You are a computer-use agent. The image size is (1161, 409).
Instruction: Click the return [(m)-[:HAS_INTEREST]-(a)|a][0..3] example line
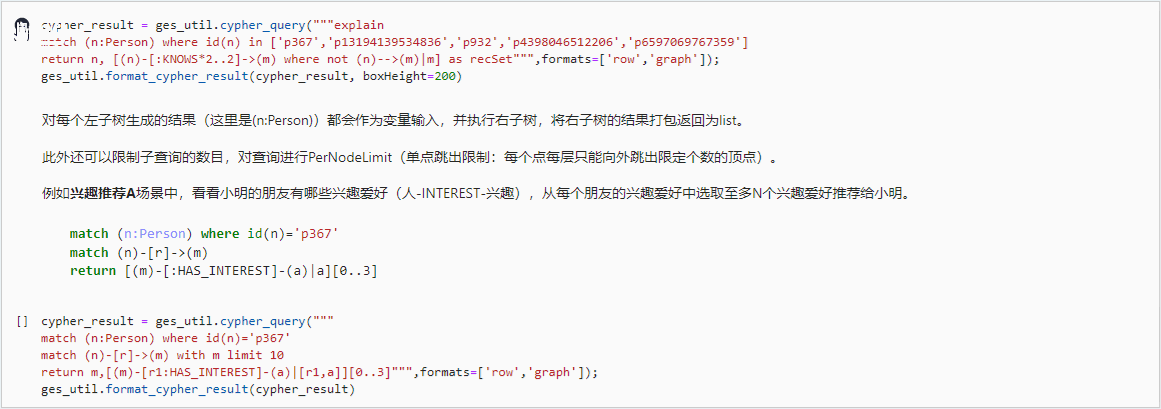click(223, 270)
